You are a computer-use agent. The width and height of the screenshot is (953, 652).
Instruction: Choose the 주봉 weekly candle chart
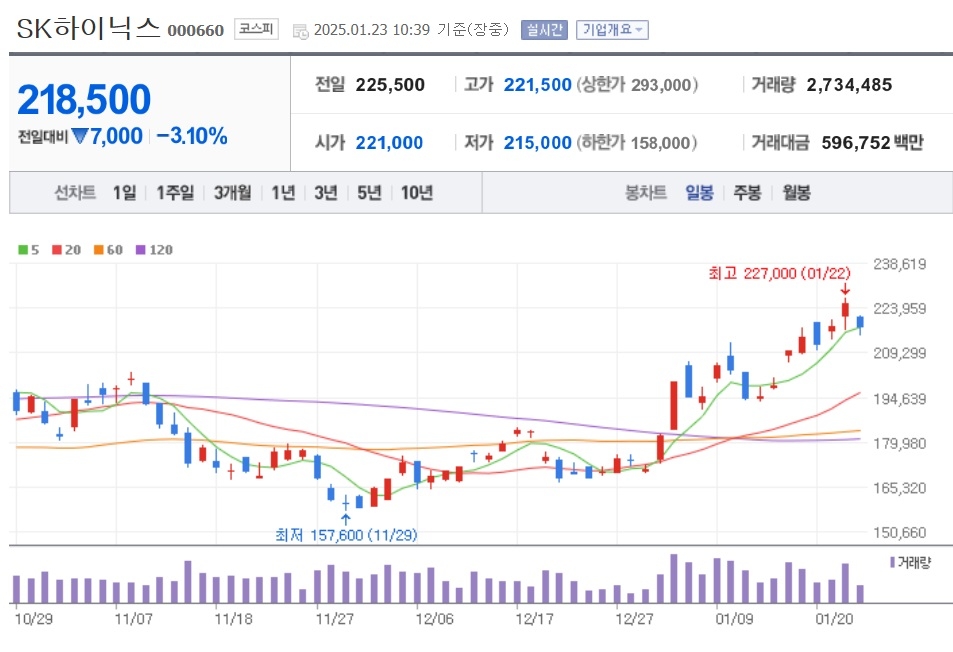coord(748,193)
